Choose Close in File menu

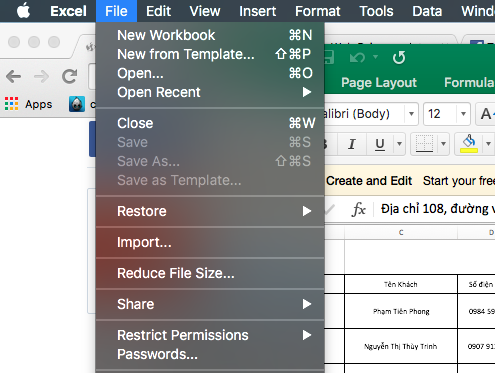[x=210, y=123]
